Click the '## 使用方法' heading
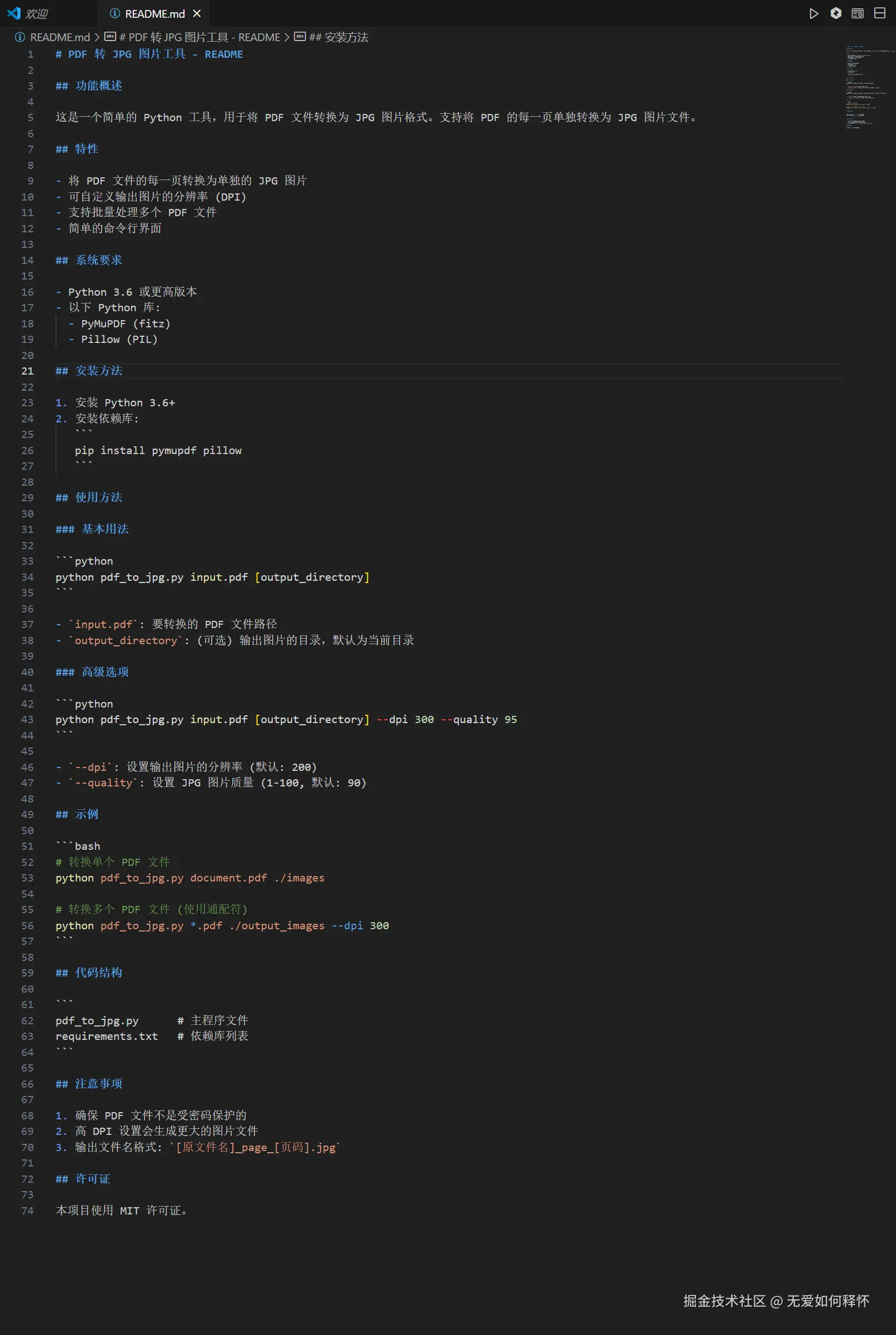Screen dimensions: 896x1335 point(88,497)
